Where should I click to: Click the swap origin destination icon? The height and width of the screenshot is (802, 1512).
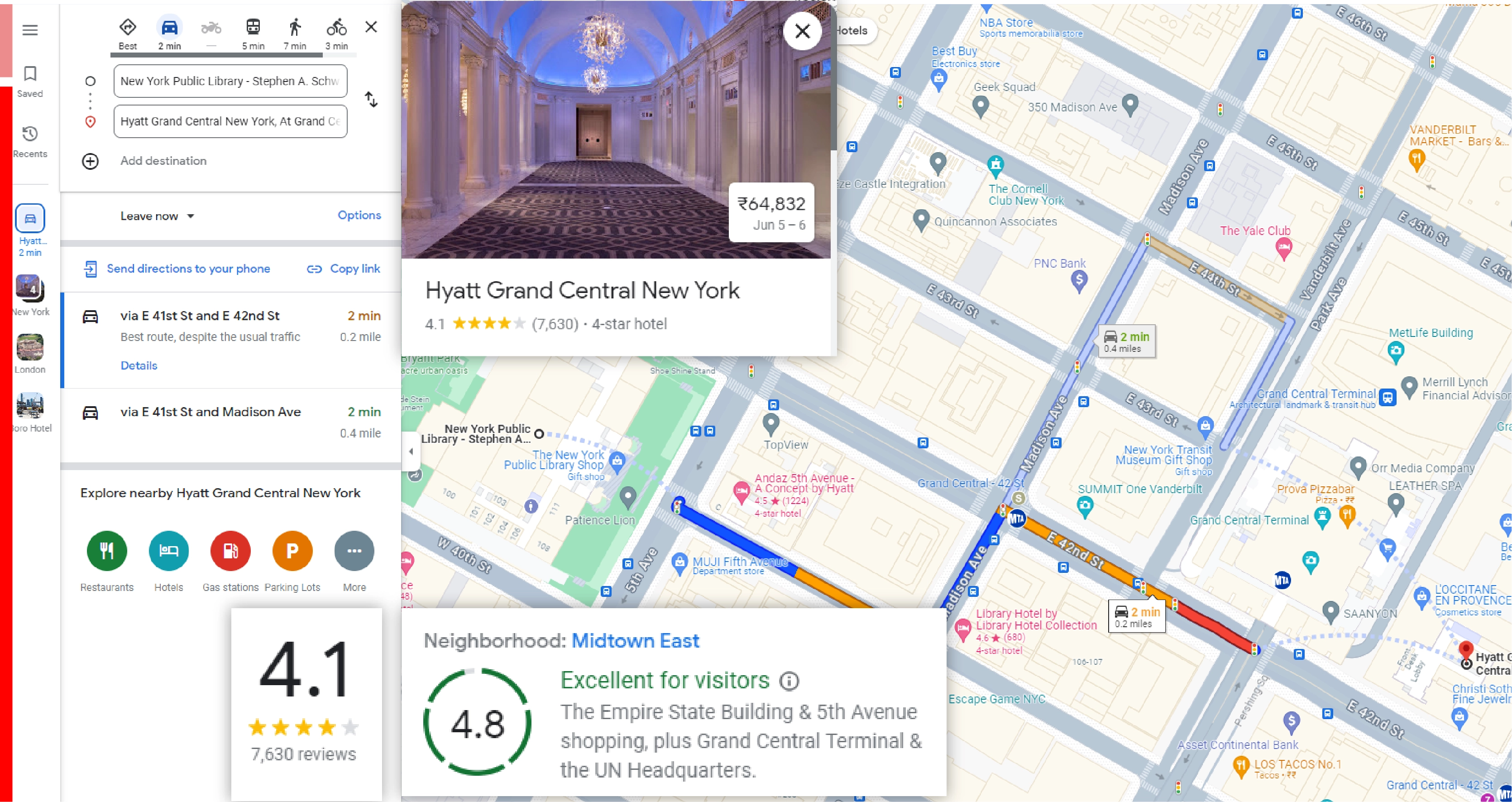(371, 100)
